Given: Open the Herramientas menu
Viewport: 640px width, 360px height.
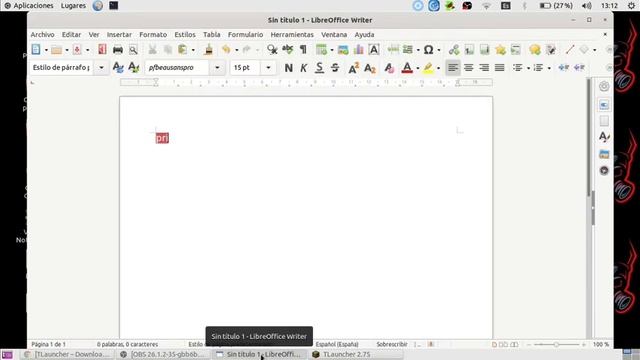Looking at the screenshot, I should pyautogui.click(x=292, y=35).
